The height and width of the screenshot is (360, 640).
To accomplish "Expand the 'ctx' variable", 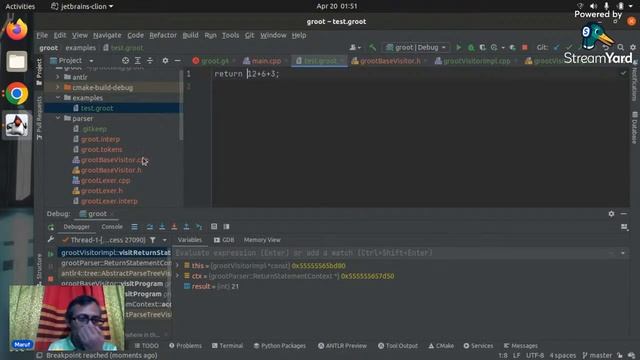I will pyautogui.click(x=178, y=276).
